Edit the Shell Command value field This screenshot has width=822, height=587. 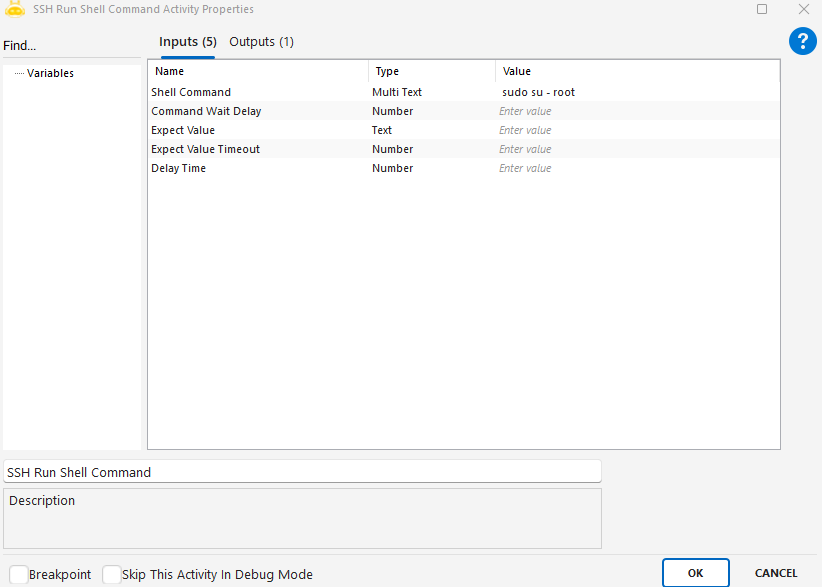[x=636, y=92]
